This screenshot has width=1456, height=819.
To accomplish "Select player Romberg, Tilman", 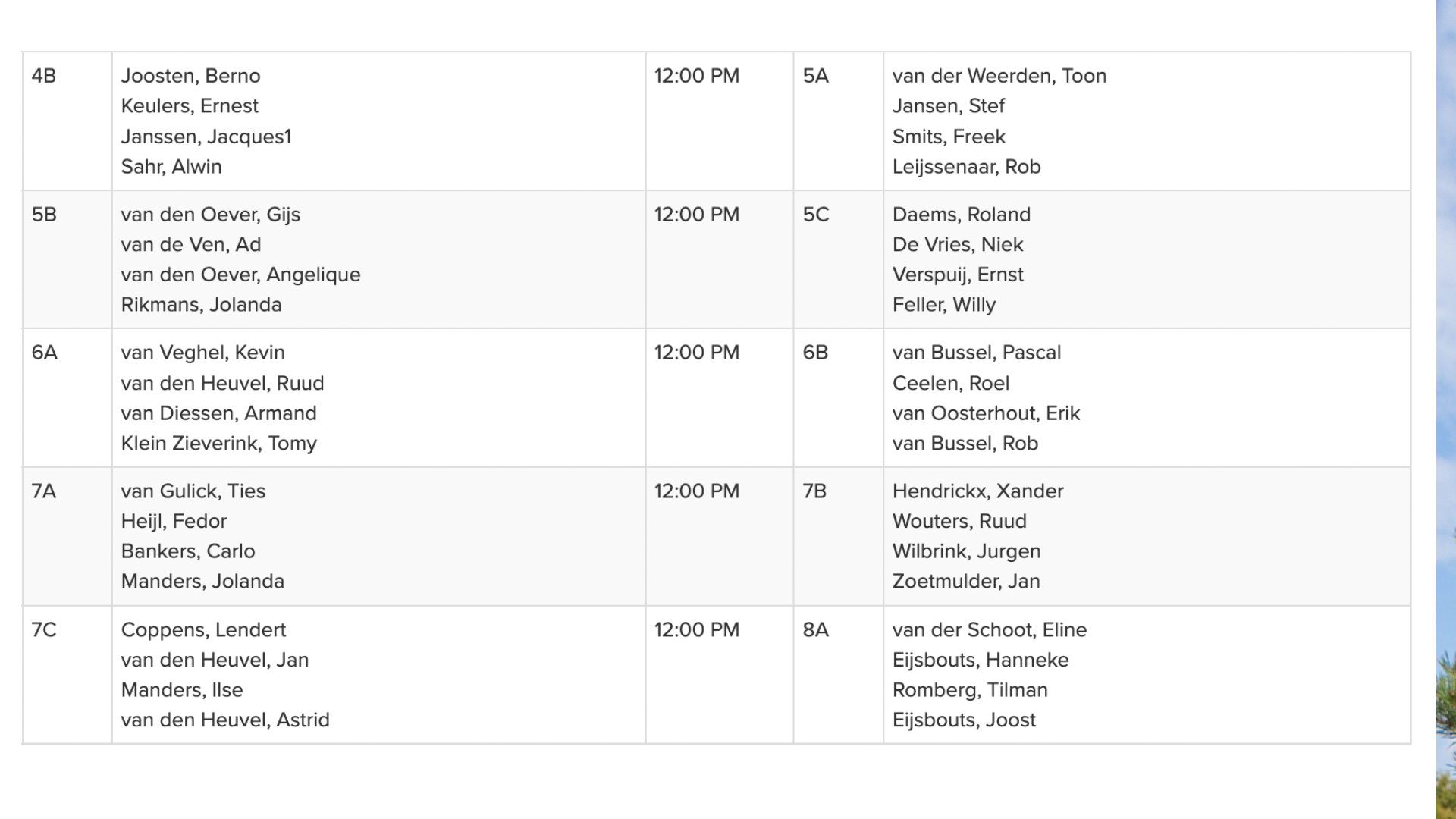I will [x=970, y=690].
